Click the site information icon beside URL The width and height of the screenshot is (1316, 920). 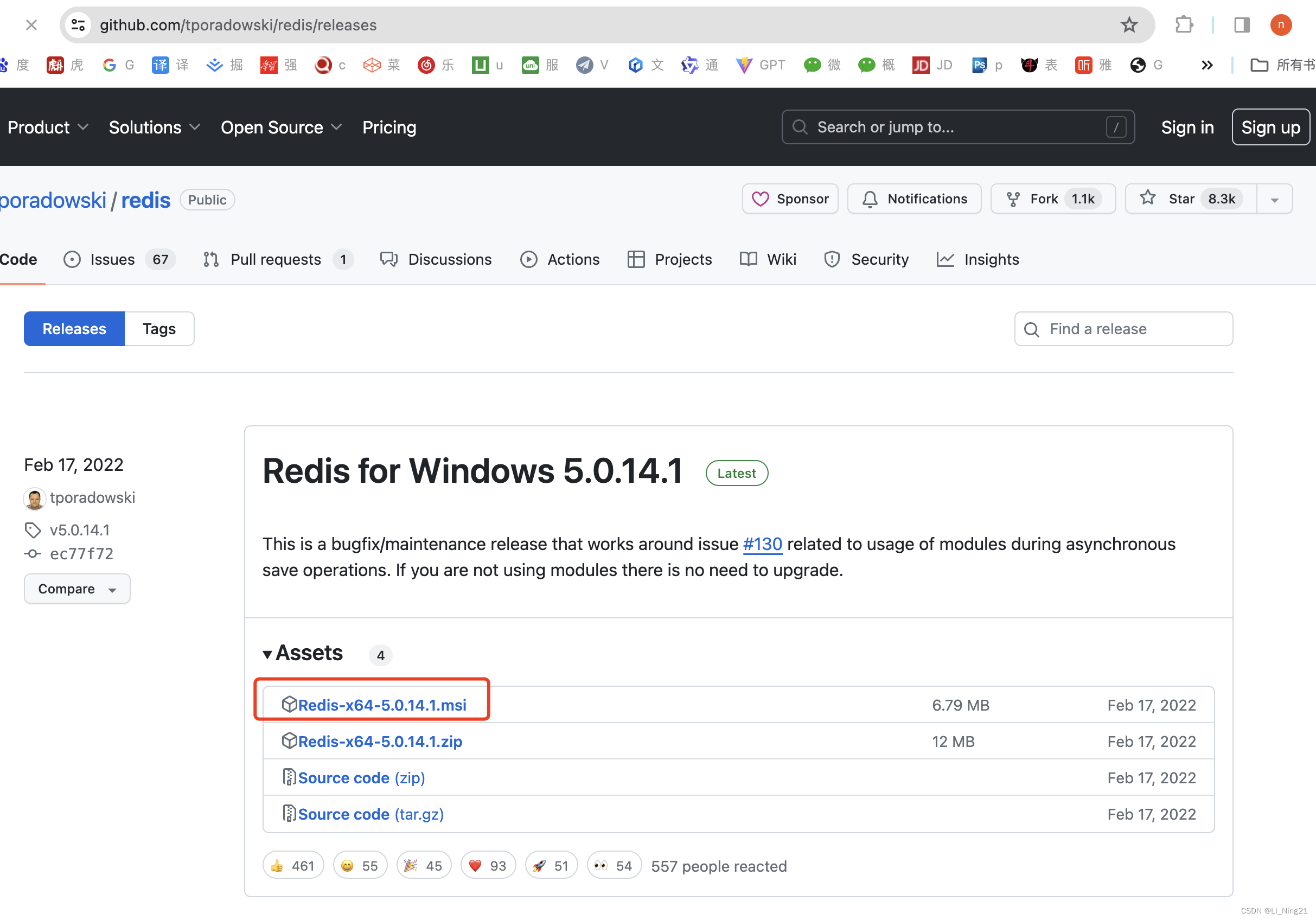tap(78, 25)
